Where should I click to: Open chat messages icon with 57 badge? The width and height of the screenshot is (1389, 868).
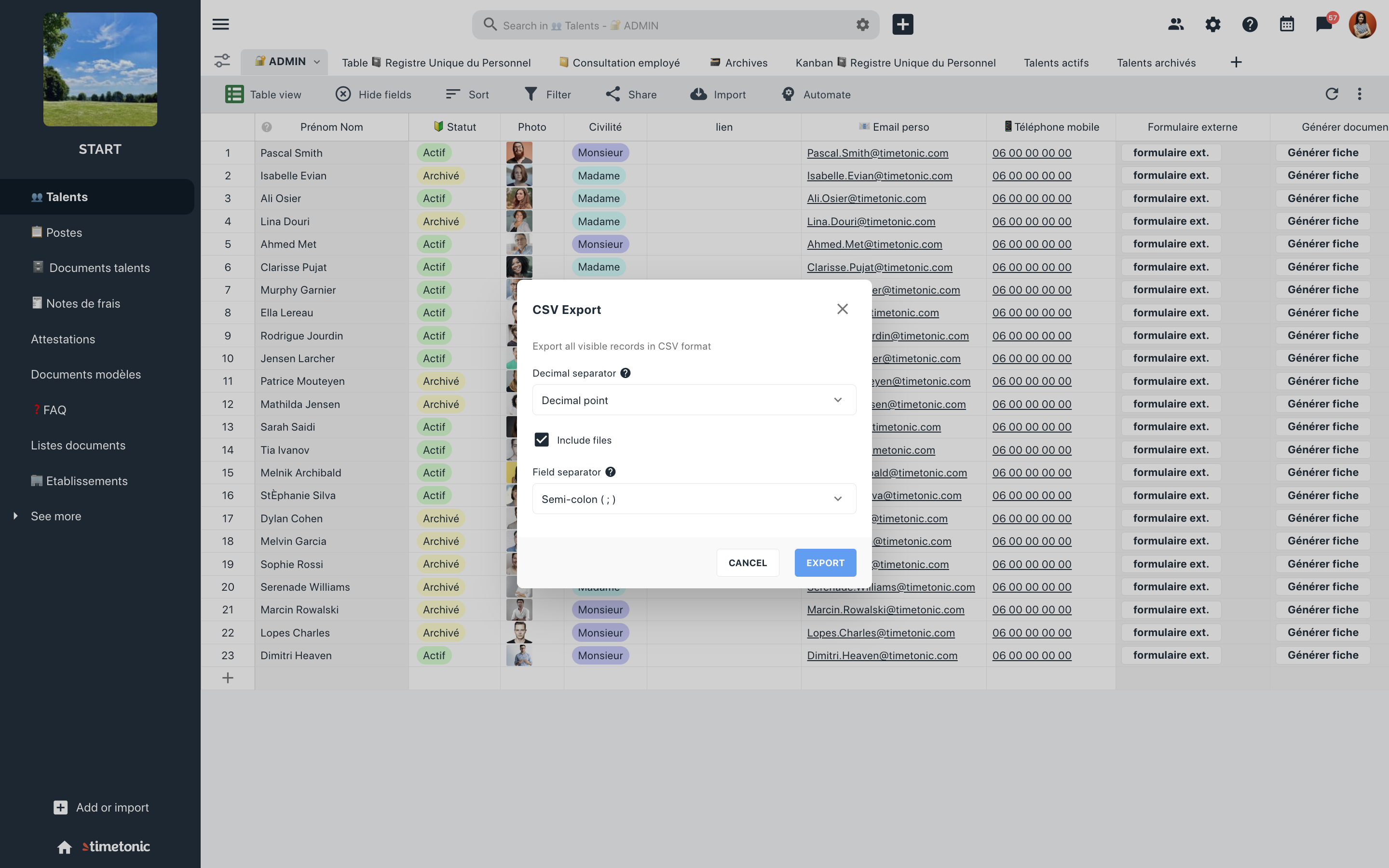tap(1323, 24)
